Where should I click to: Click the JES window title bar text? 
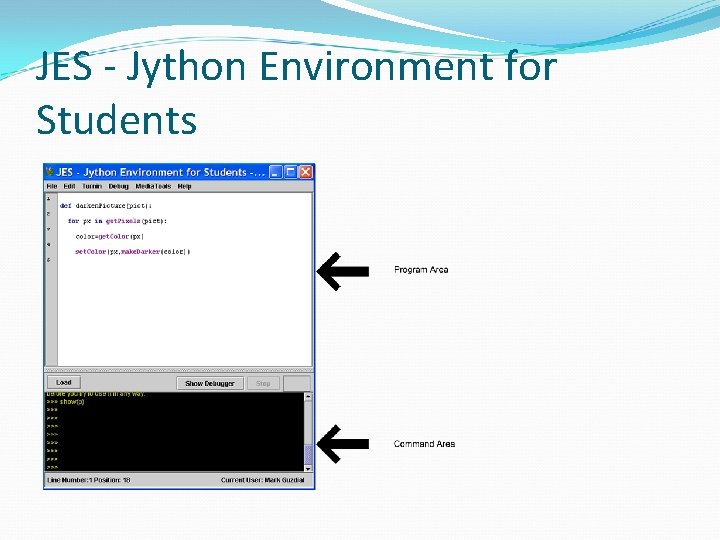160,172
